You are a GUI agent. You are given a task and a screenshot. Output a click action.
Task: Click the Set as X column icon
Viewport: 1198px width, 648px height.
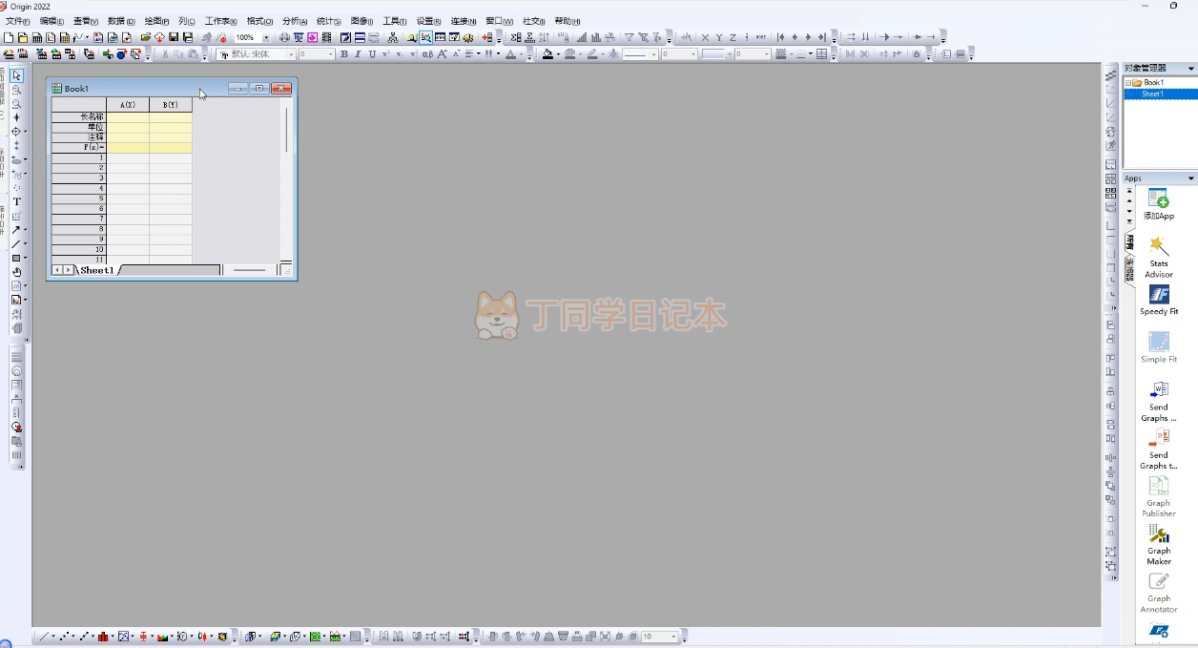pos(704,37)
